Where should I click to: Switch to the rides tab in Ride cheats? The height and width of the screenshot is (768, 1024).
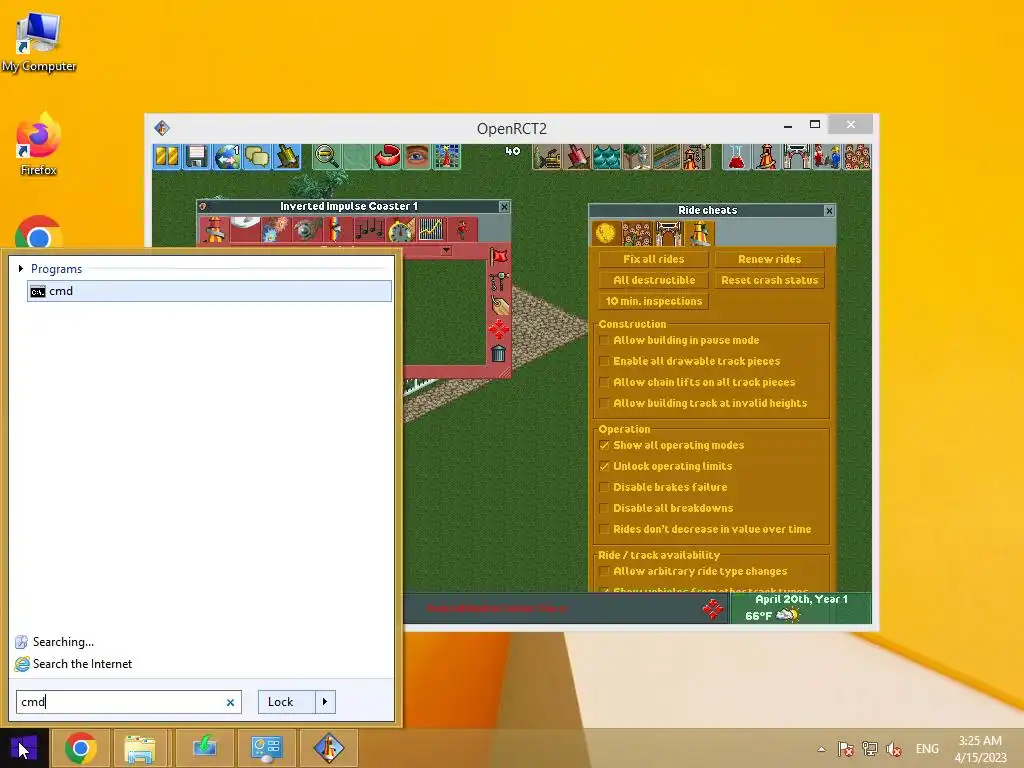[699, 233]
